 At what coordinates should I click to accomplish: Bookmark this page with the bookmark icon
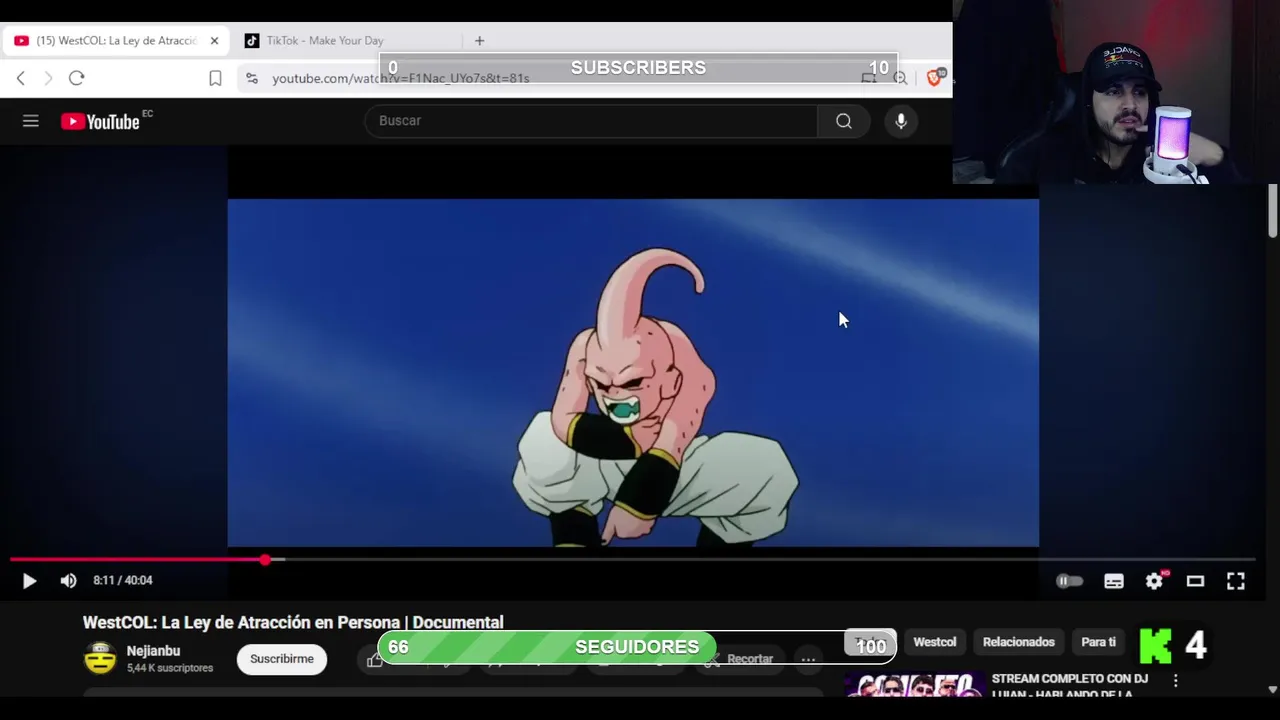coord(215,78)
